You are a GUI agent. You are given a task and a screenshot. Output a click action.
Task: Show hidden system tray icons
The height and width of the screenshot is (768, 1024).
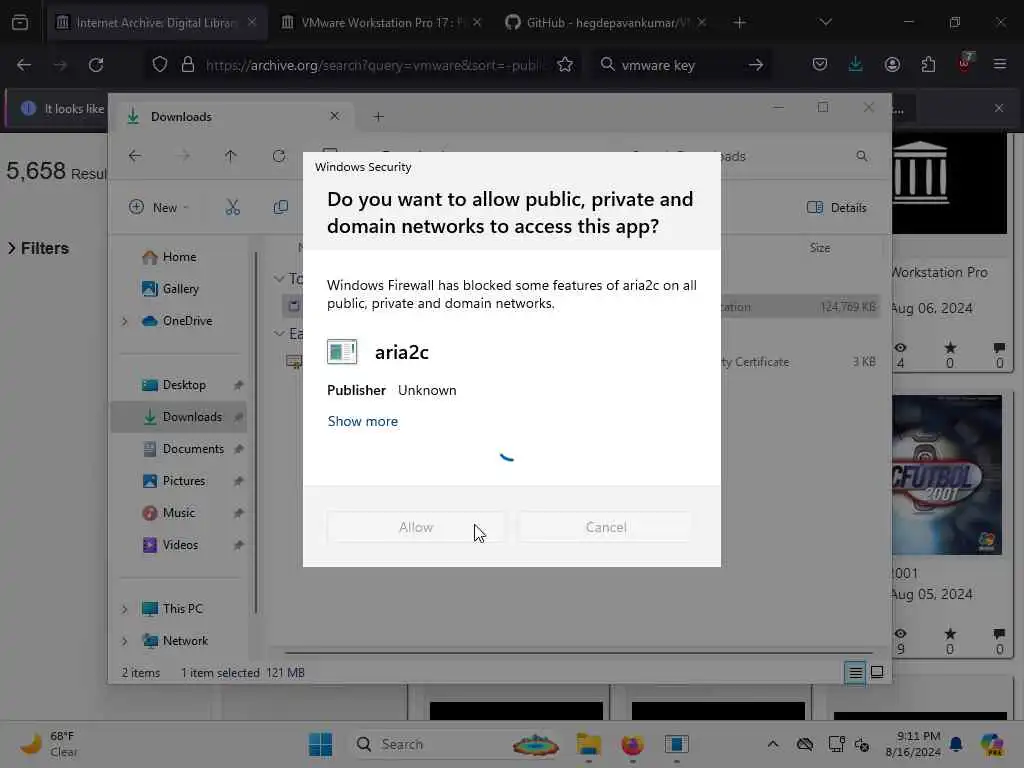[773, 744]
